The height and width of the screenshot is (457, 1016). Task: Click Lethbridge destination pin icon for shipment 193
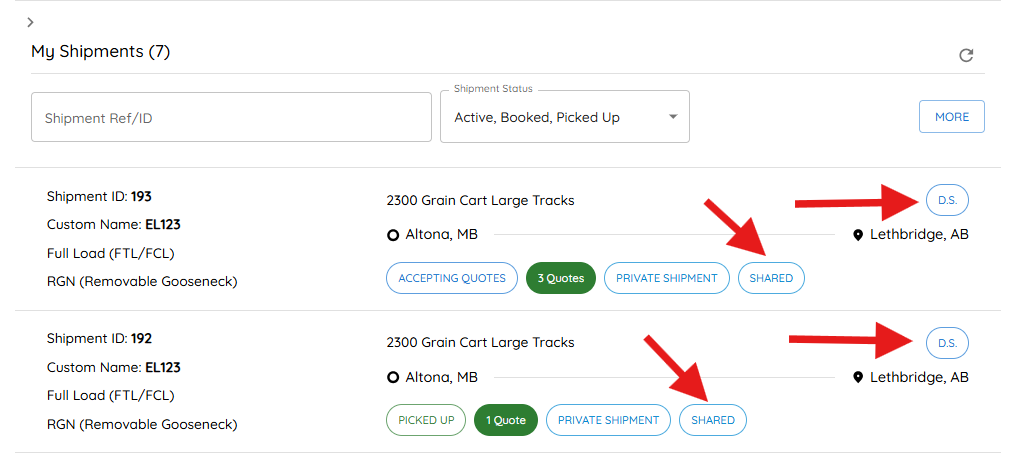click(858, 235)
